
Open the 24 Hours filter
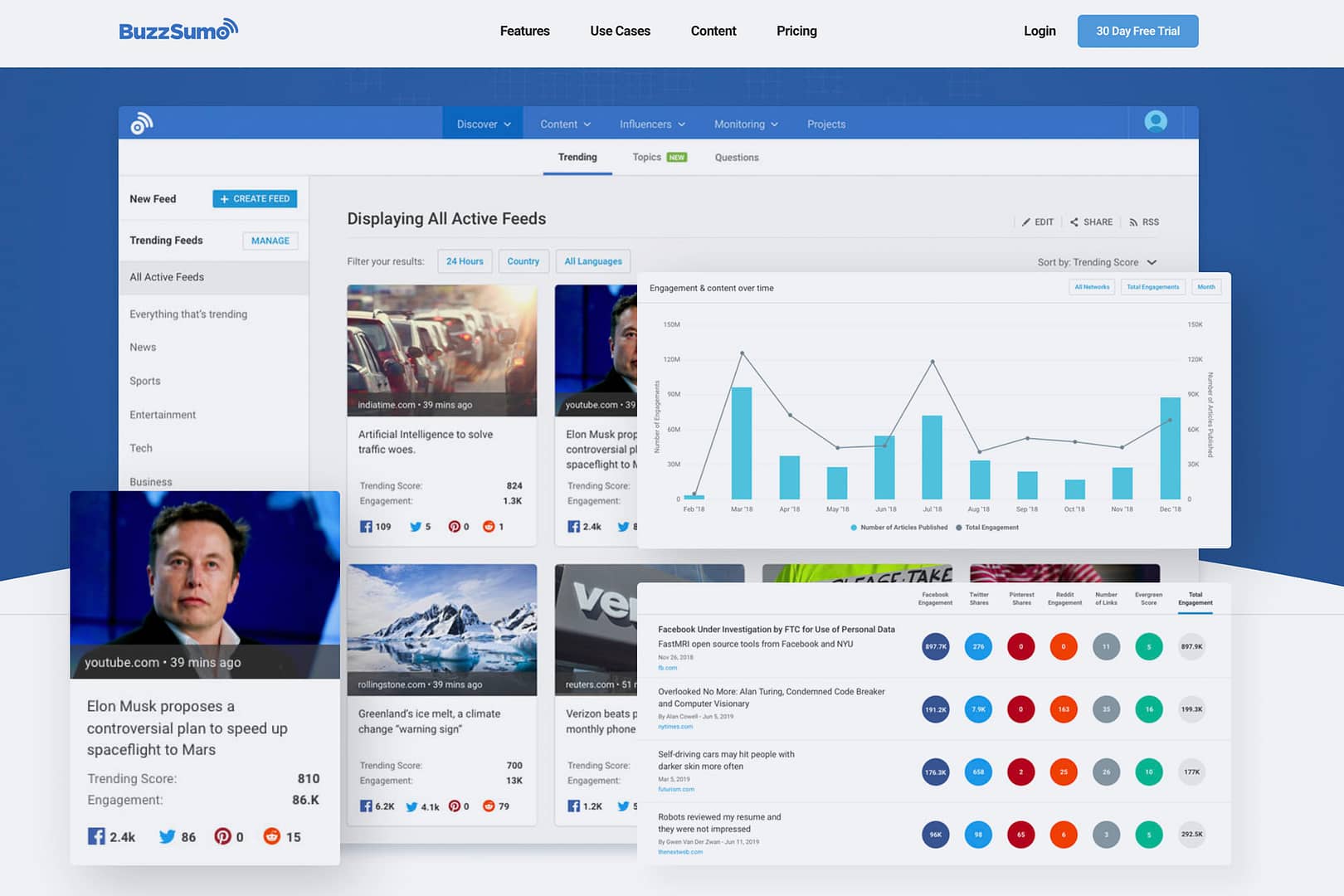tap(465, 261)
